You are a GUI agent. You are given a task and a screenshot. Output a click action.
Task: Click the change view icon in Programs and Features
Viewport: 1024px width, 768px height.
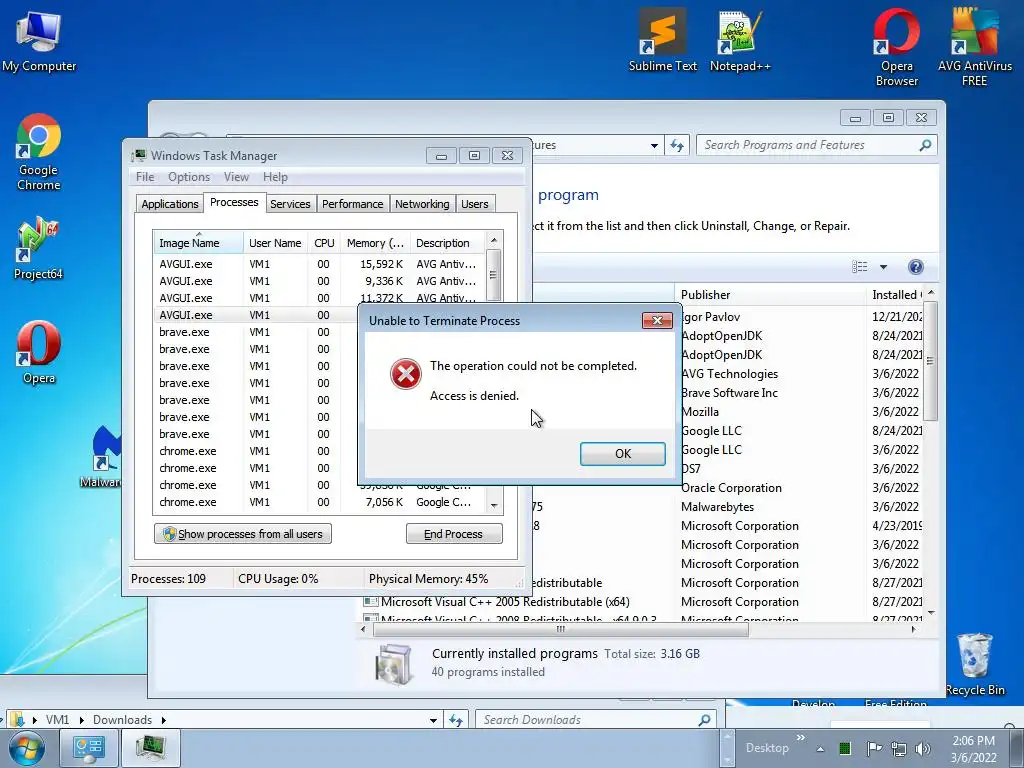[x=860, y=266]
